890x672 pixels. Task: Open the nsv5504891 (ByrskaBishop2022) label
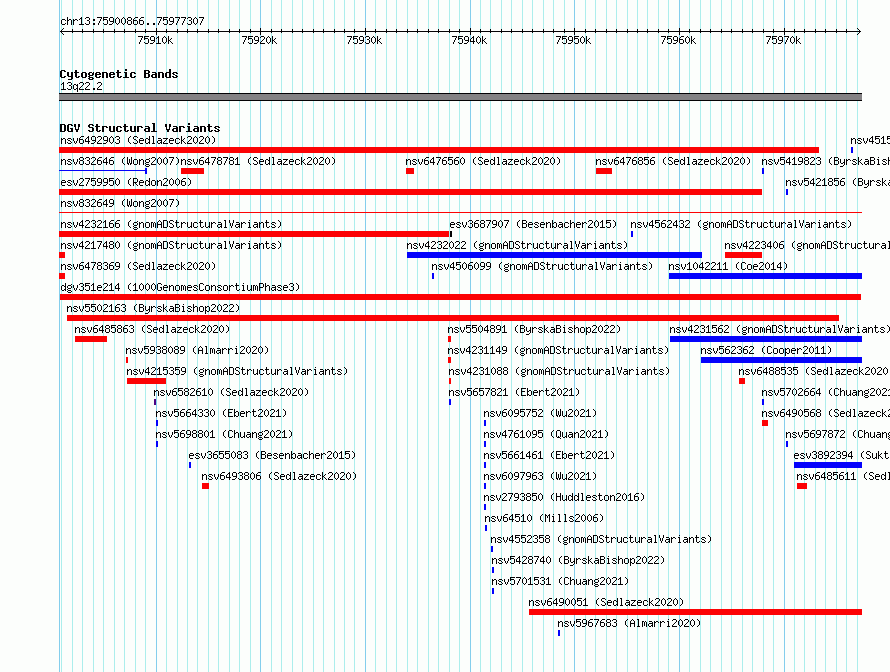point(534,329)
